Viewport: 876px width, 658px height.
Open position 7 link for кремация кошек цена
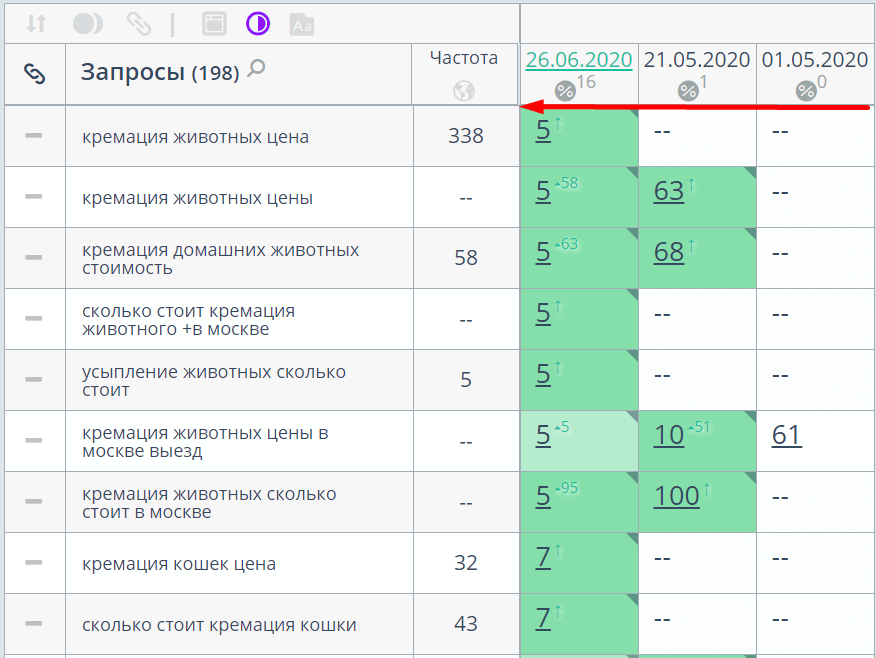click(543, 557)
